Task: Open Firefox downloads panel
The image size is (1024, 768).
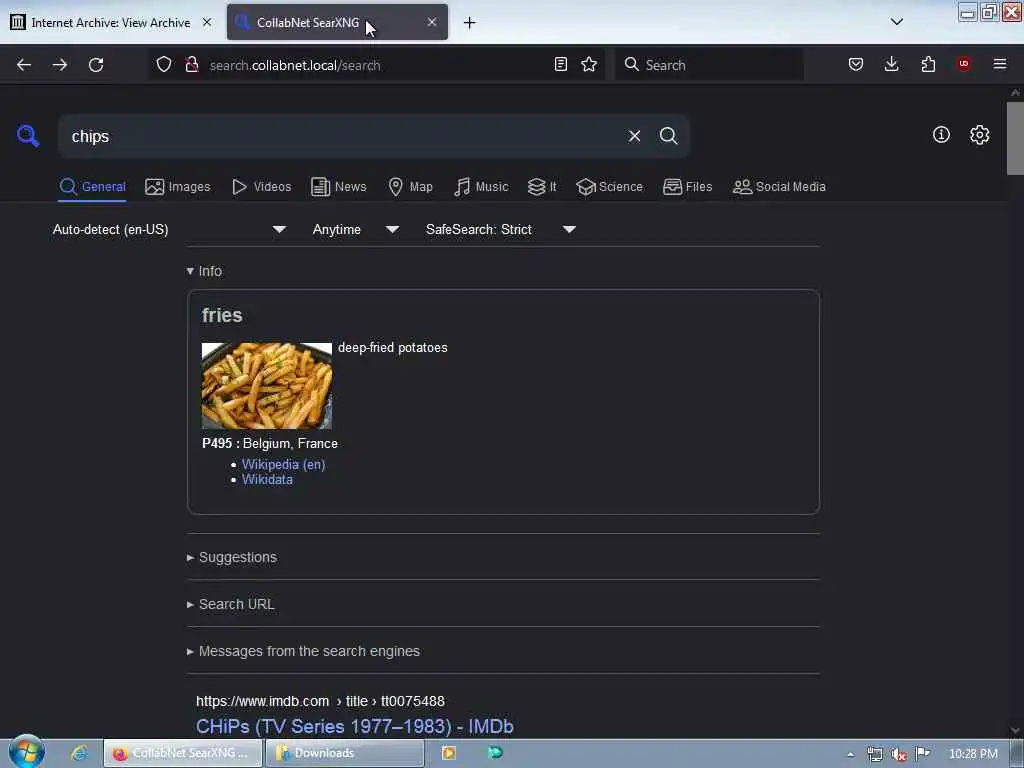Action: pyautogui.click(x=891, y=65)
